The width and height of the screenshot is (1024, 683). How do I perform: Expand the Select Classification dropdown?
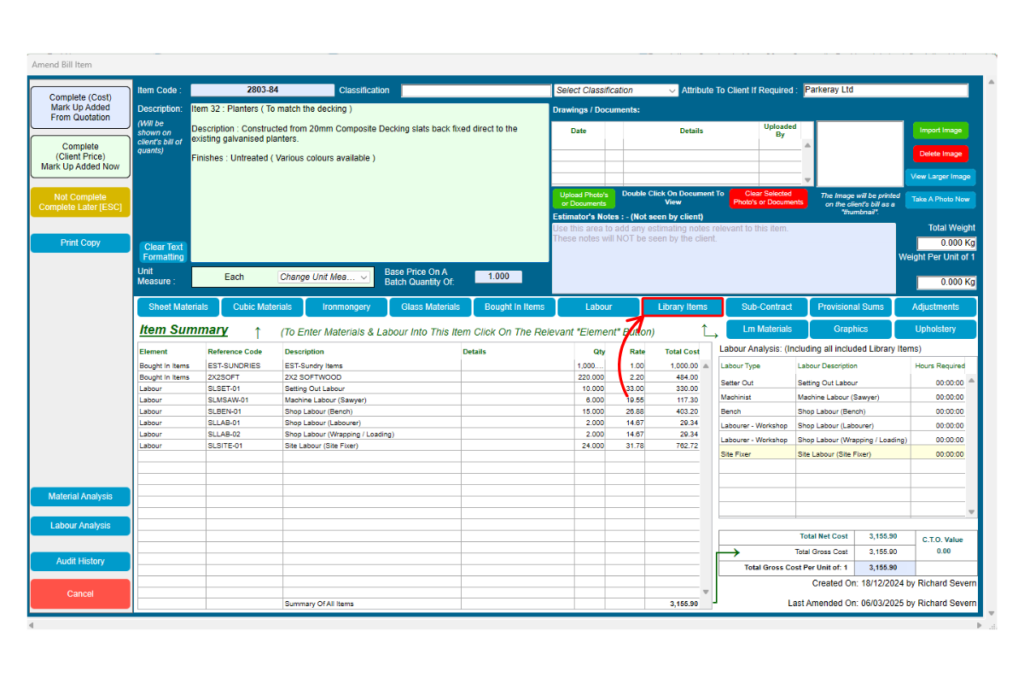pyautogui.click(x=615, y=90)
